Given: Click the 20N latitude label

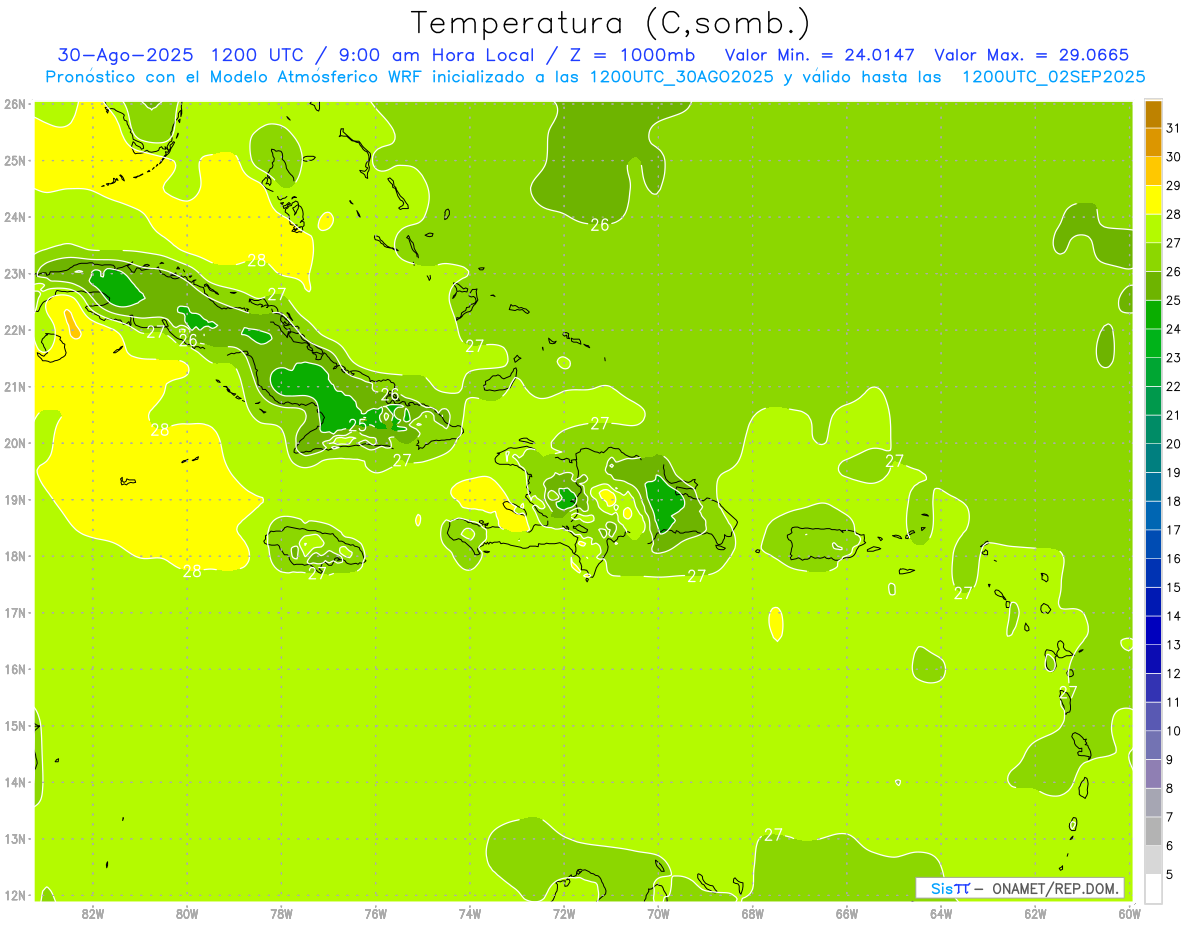Looking at the screenshot, I should tap(15, 443).
